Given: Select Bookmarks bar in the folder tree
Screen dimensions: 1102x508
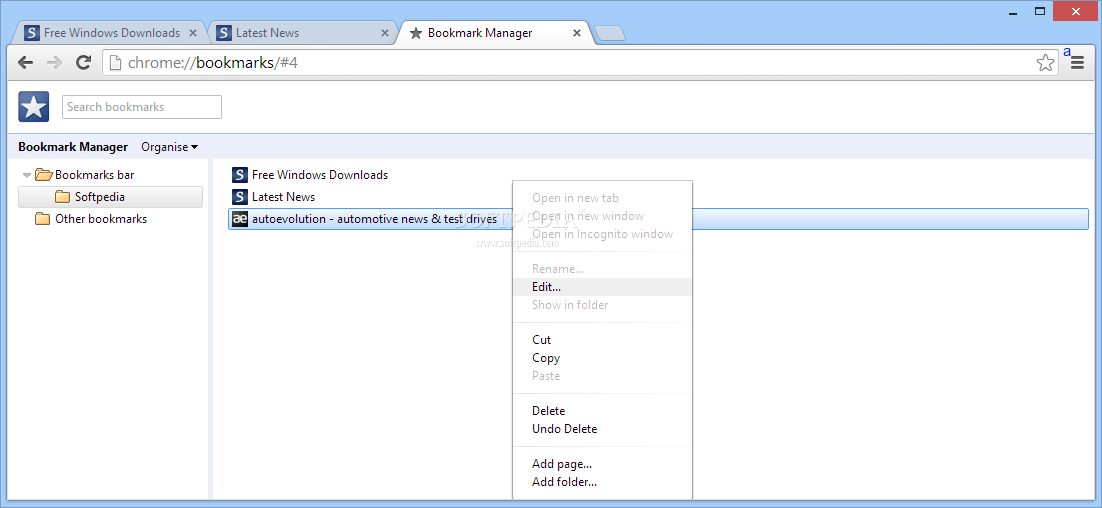Looking at the screenshot, I should point(94,175).
